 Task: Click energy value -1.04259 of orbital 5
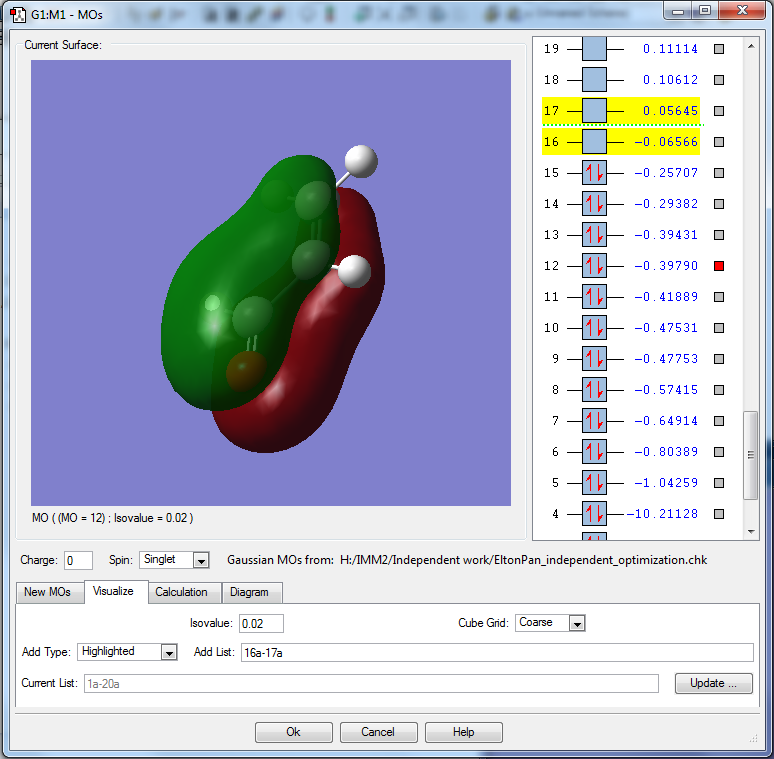(666, 483)
